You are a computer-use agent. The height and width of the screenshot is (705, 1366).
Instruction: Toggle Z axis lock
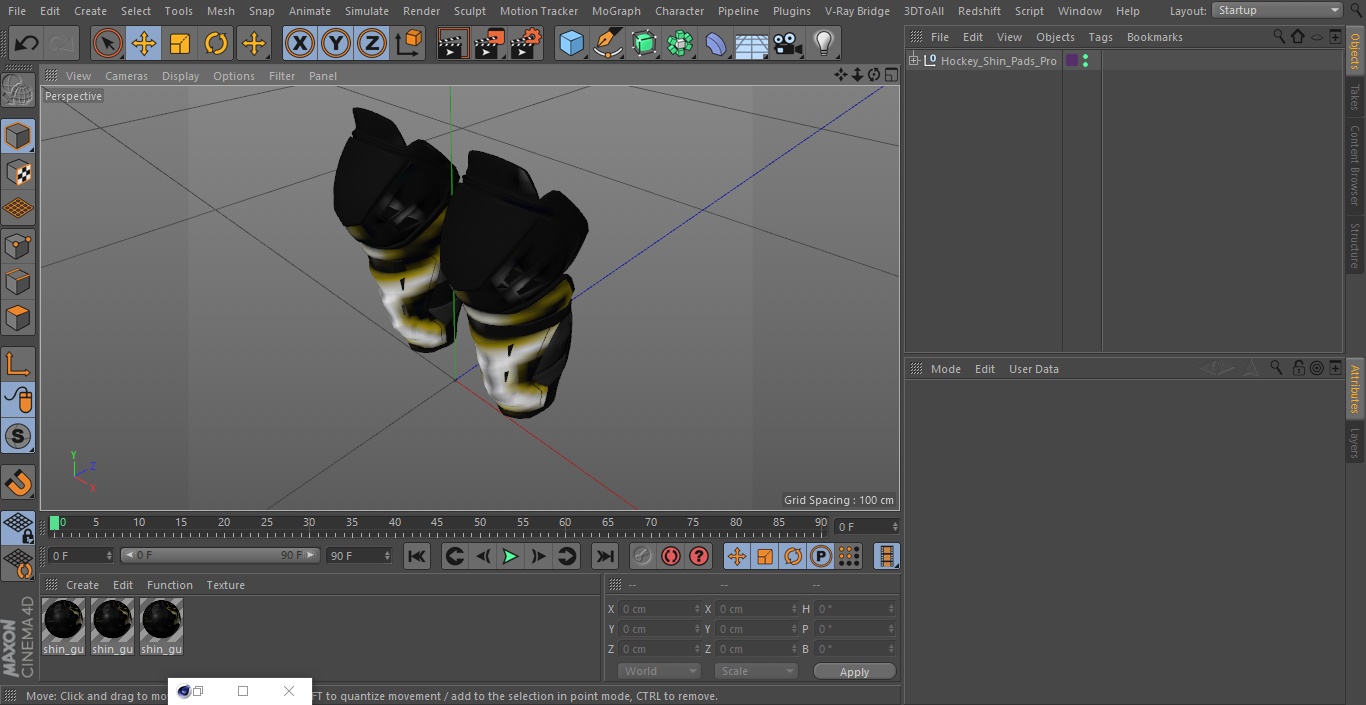pyautogui.click(x=372, y=43)
